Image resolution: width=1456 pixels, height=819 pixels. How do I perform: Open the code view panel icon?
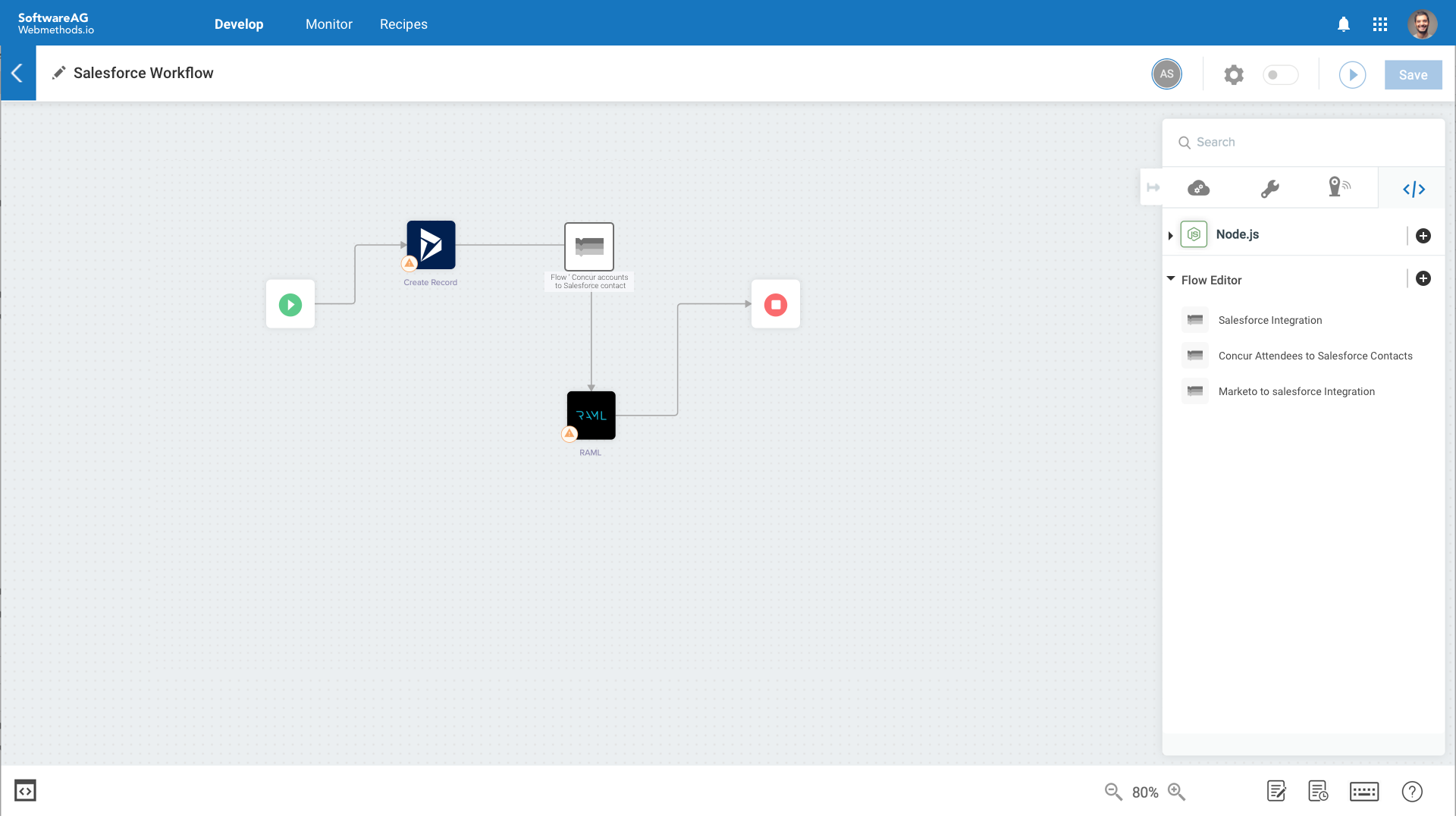tap(25, 791)
